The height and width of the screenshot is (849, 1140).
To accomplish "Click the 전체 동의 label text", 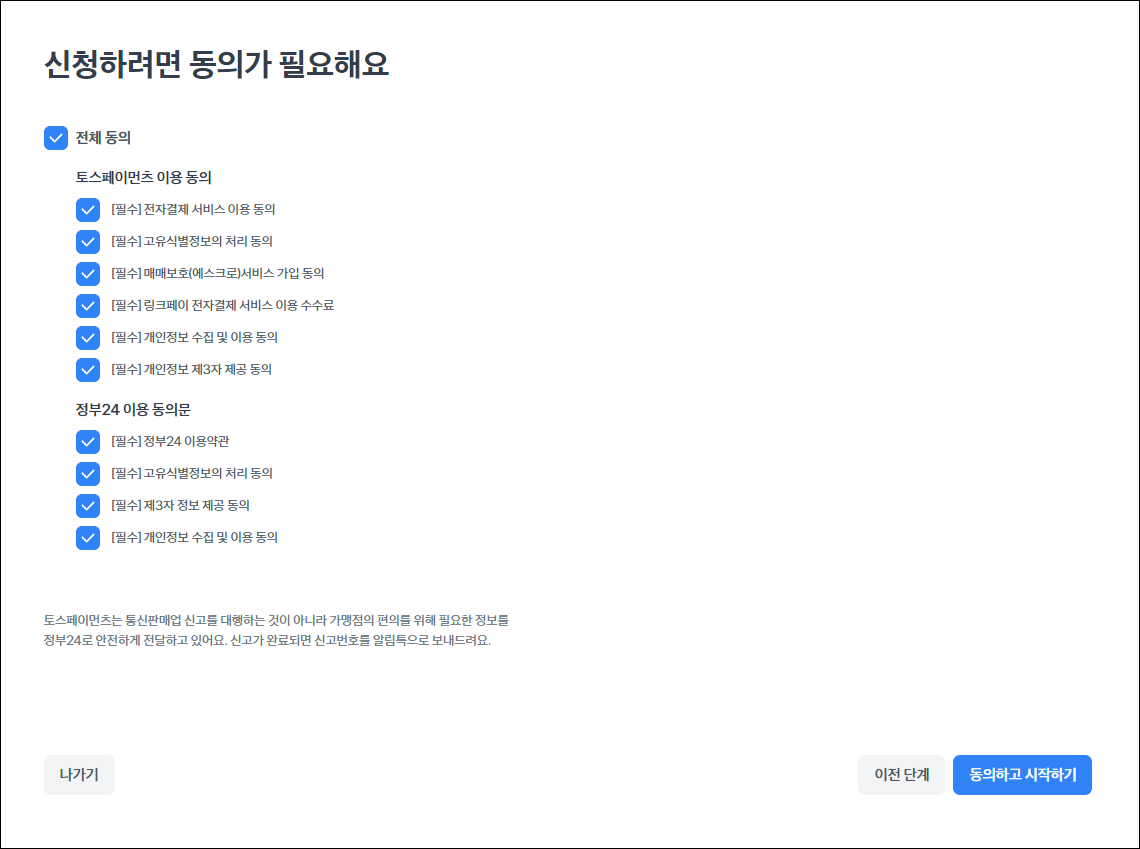I will 103,137.
